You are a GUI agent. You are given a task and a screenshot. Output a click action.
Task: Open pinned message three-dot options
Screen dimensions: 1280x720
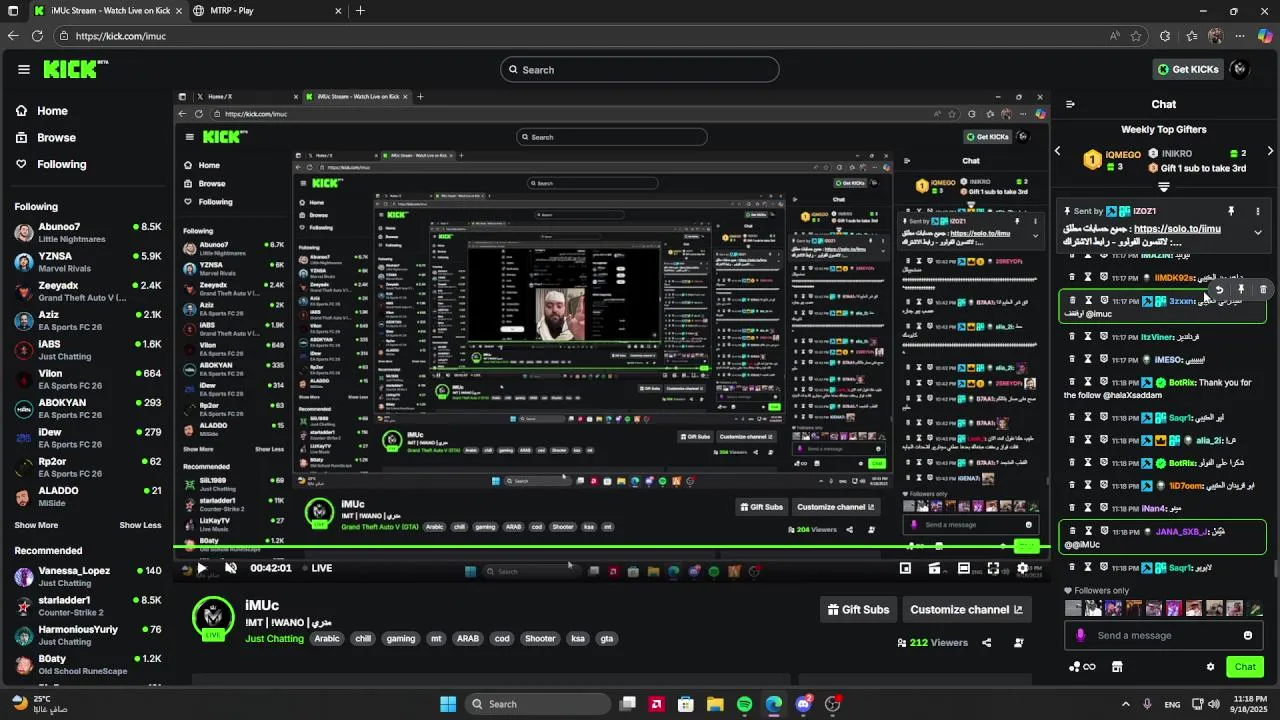(x=1258, y=211)
